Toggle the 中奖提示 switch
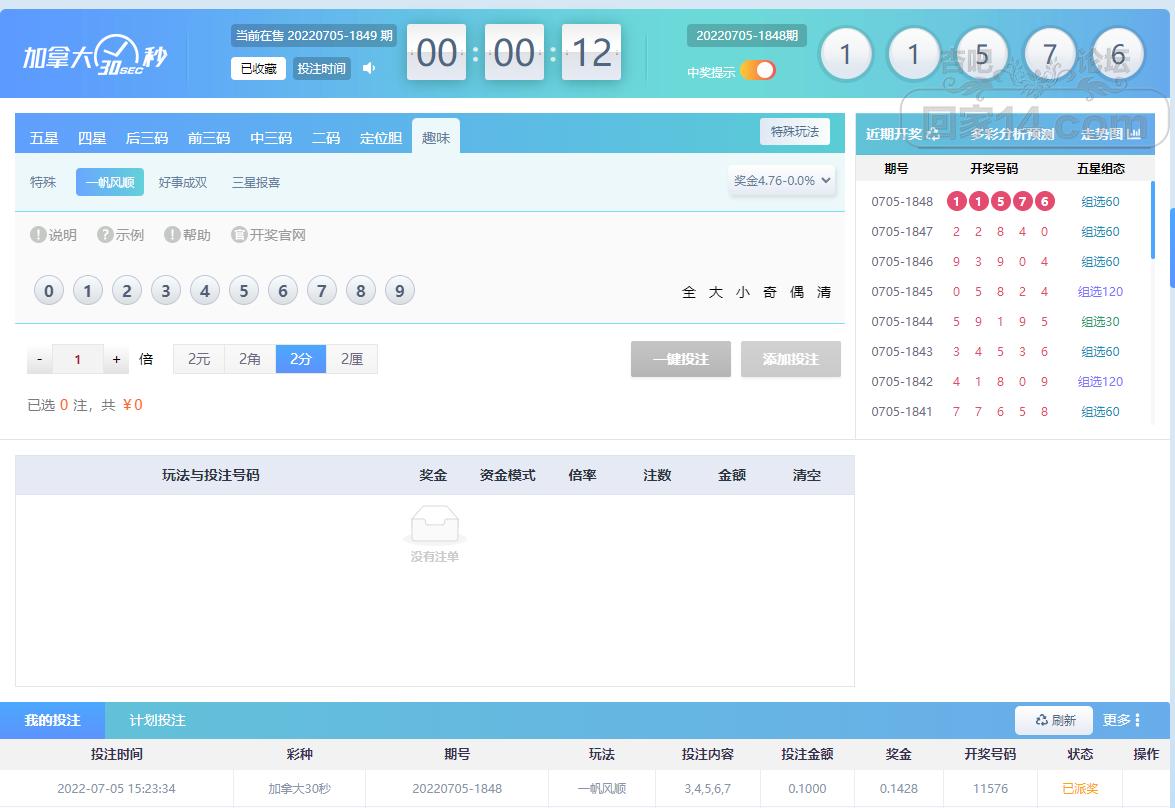Viewport: 1175px width, 808px height. tap(758, 70)
